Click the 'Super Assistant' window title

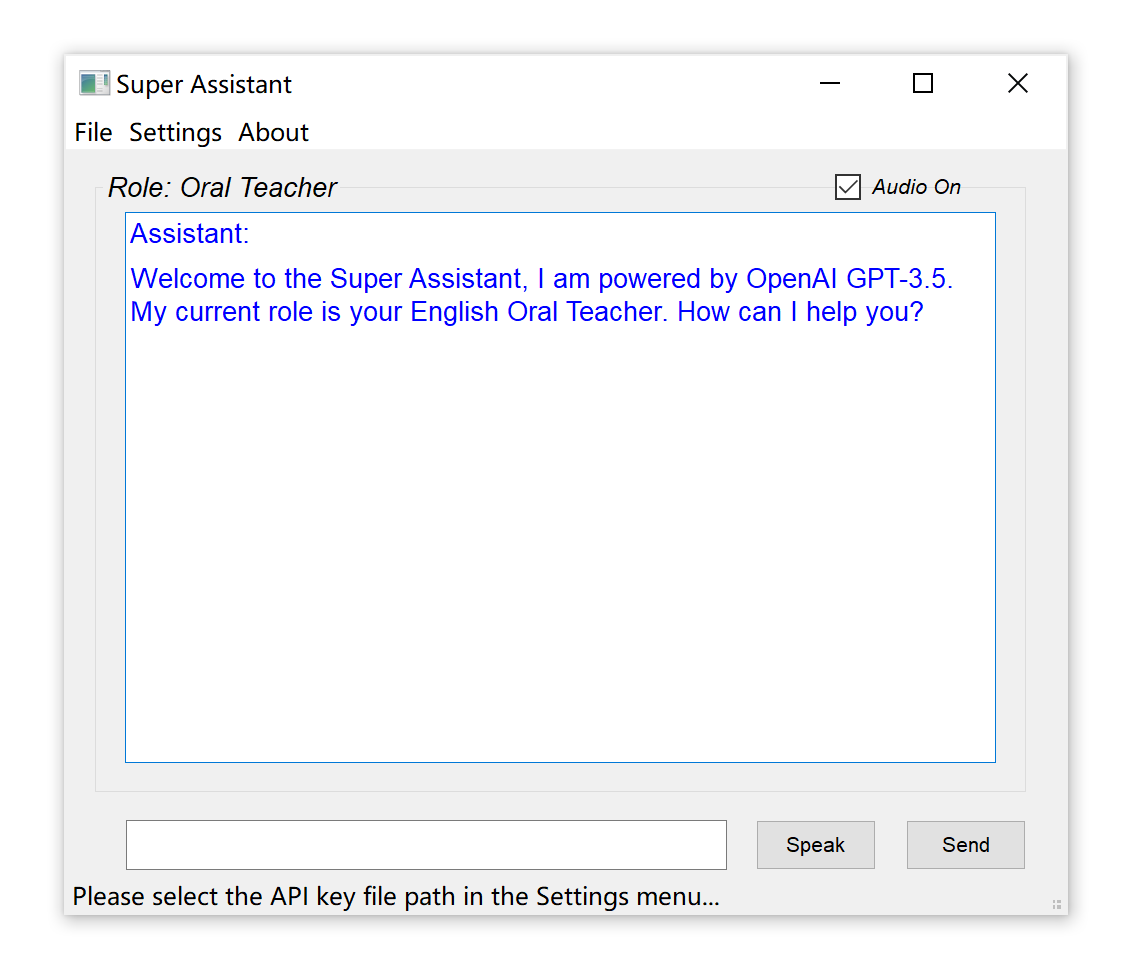pyautogui.click(x=204, y=84)
